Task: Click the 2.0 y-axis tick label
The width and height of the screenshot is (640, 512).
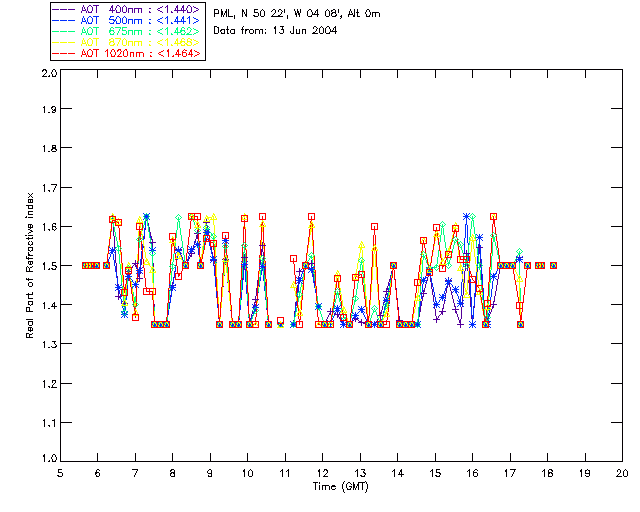Action: tap(49, 73)
